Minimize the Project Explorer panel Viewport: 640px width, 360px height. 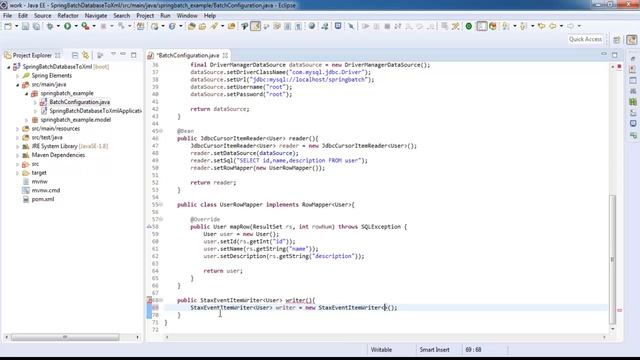(123, 54)
